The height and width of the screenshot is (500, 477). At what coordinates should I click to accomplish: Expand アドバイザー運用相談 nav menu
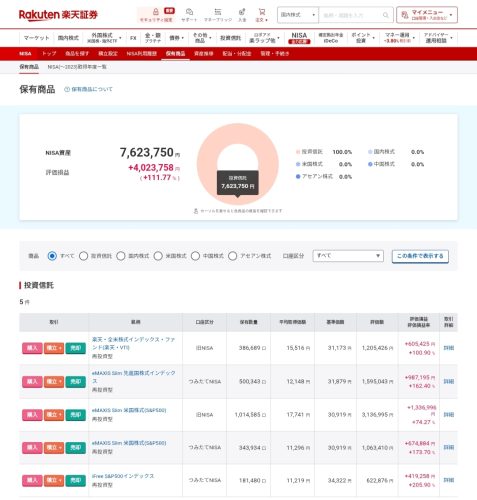438,38
